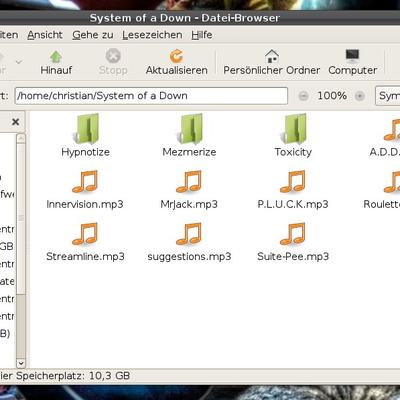Click the Suite-Pee.mp3 file name
This screenshot has height=400, width=400.
[293, 256]
